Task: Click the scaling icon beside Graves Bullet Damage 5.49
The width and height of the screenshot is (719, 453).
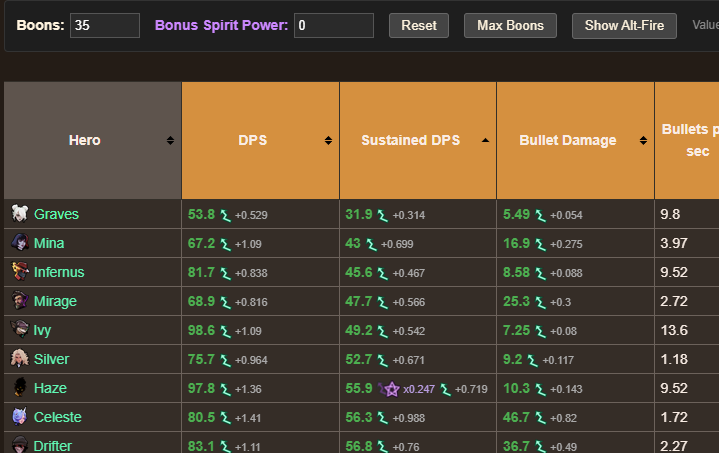Action: click(x=540, y=215)
